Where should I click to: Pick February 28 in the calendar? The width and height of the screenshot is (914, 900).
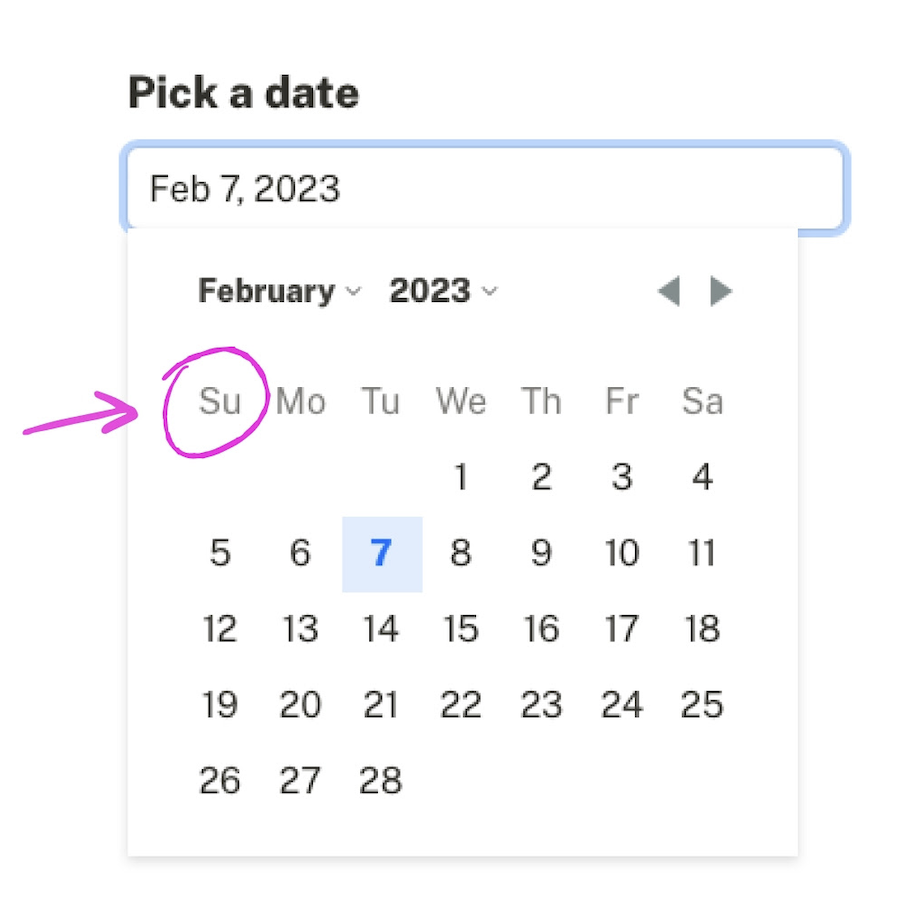pos(381,781)
